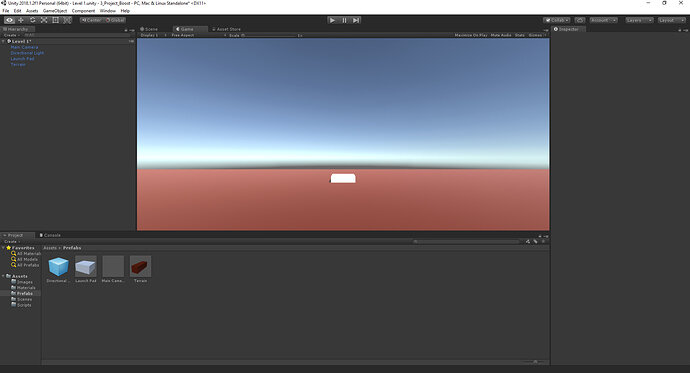Select the All Materials favorite search
Viewport: 690px width, 373px height.
26,254
